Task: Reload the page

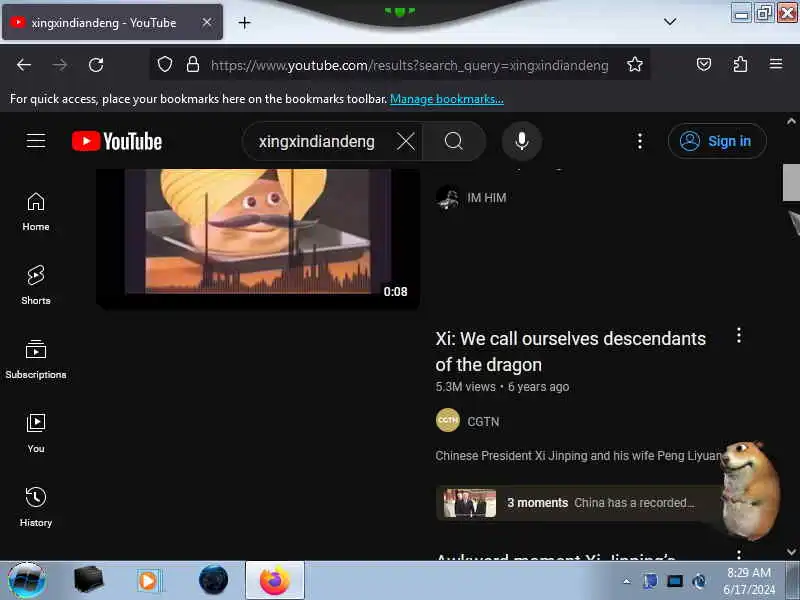Action: pyautogui.click(x=96, y=65)
